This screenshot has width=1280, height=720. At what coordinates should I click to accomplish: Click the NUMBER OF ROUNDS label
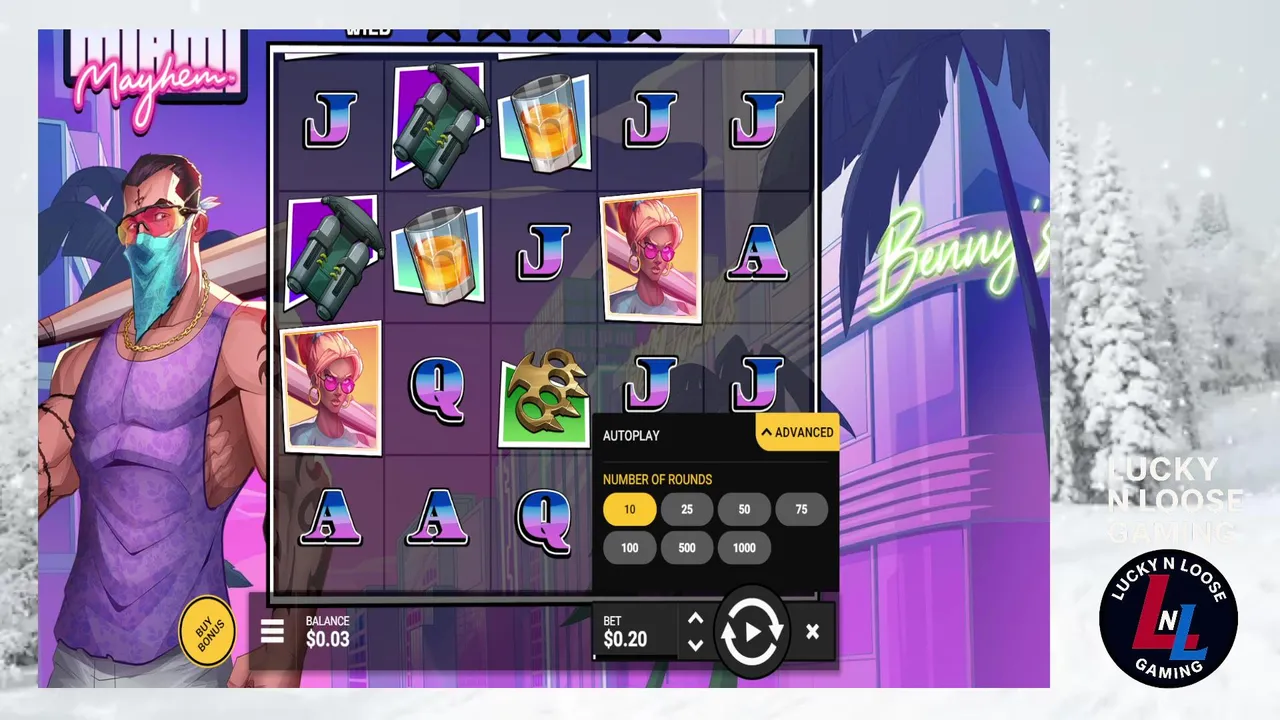(657, 479)
